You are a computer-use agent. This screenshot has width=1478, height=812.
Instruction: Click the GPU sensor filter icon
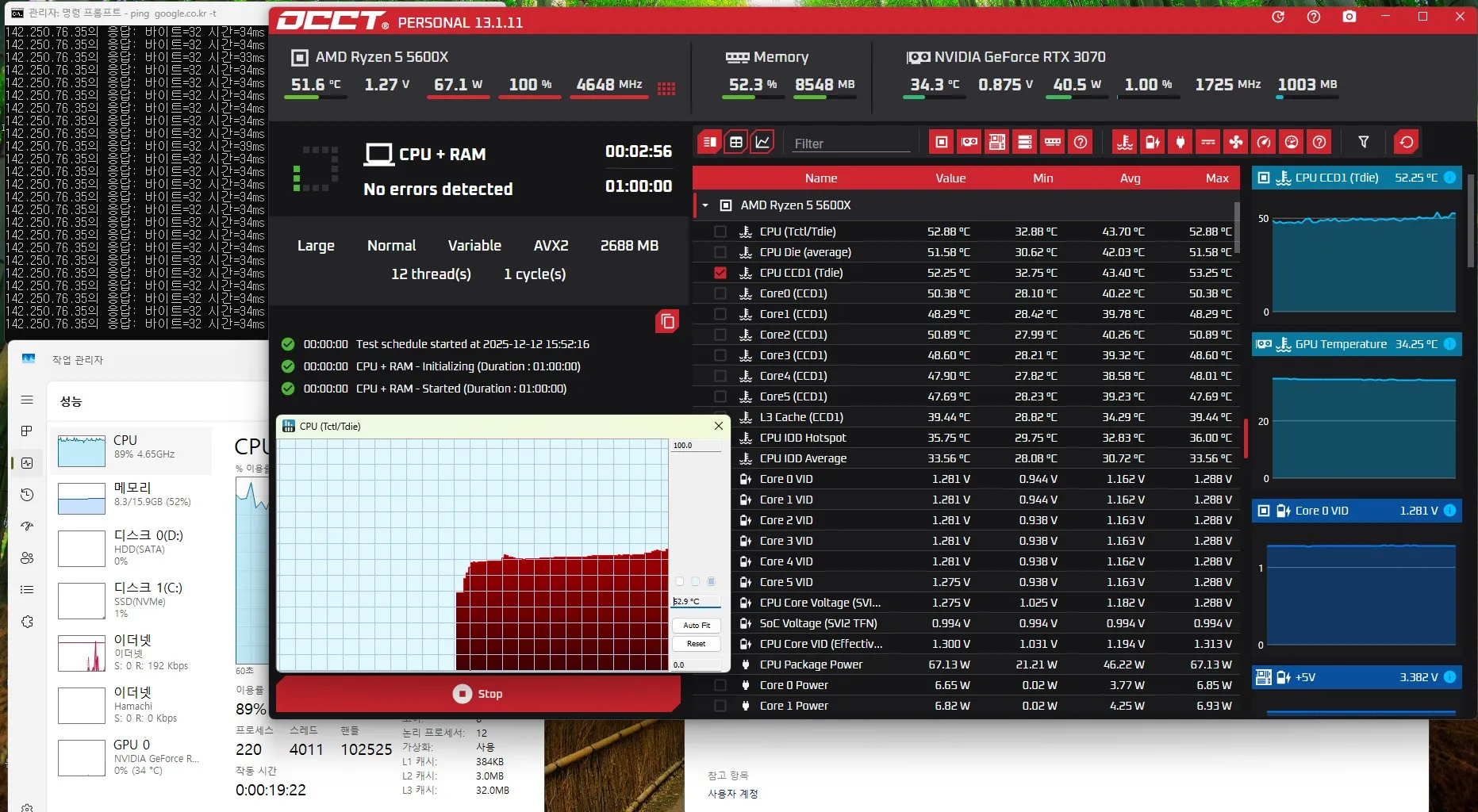click(x=969, y=142)
